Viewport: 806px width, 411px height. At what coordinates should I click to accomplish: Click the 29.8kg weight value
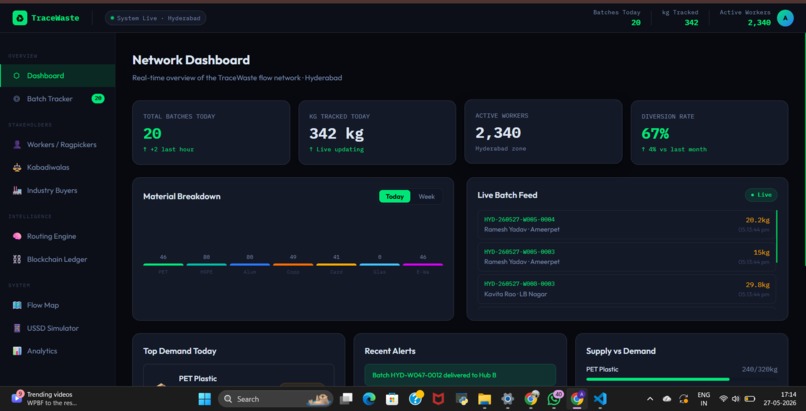[x=758, y=285]
